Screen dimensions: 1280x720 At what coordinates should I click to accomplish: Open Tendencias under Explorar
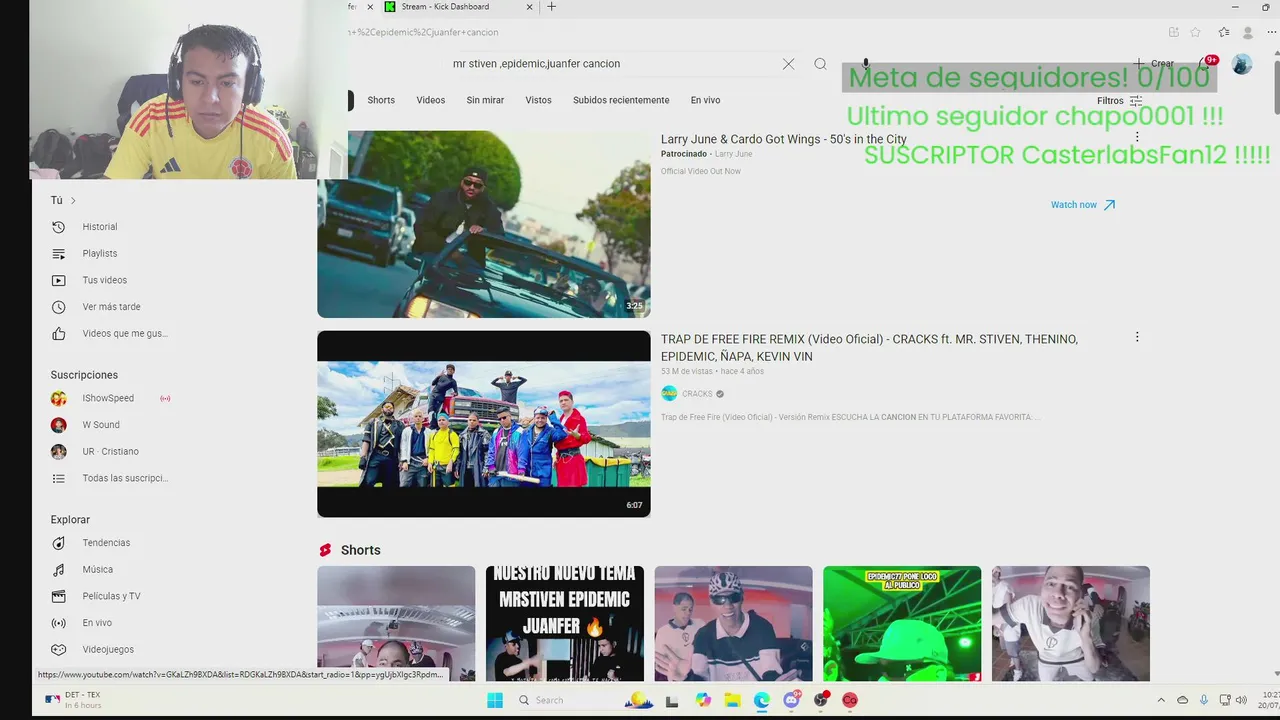coord(106,543)
